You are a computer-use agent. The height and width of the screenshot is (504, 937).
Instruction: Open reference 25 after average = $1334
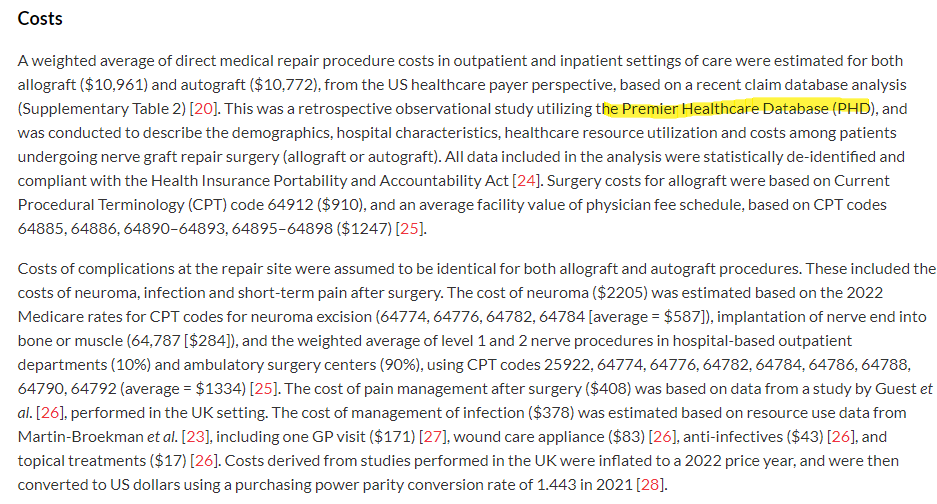click(264, 389)
